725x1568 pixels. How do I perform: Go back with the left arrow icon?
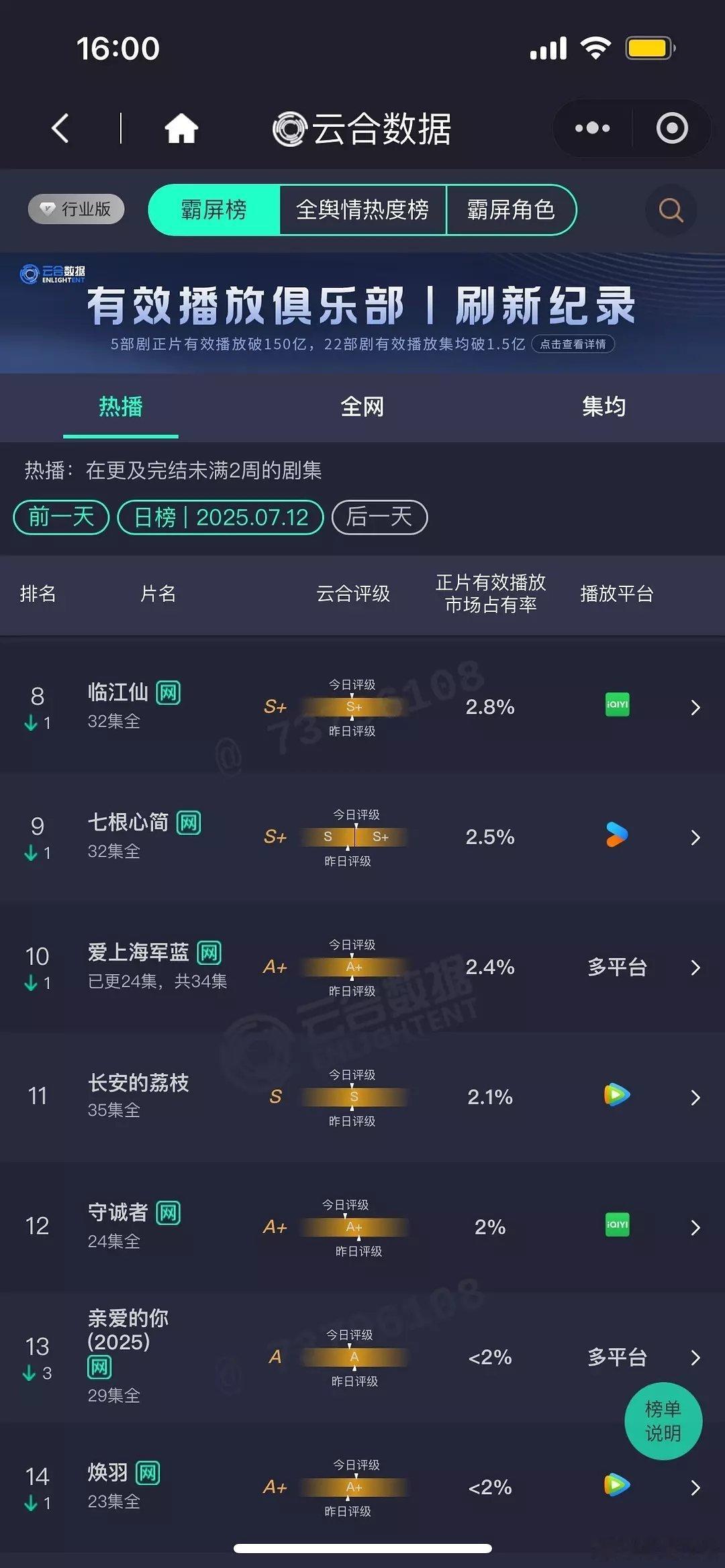[x=60, y=128]
